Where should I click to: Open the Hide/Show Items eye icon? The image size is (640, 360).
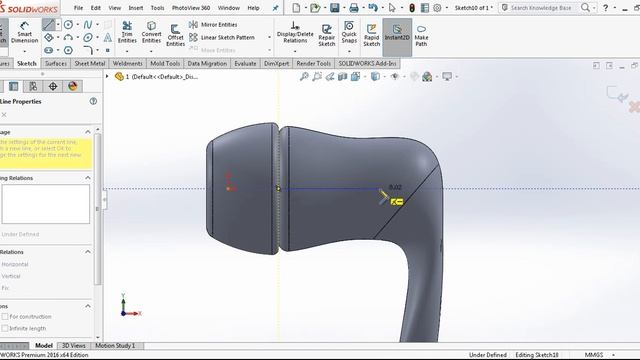point(394,76)
